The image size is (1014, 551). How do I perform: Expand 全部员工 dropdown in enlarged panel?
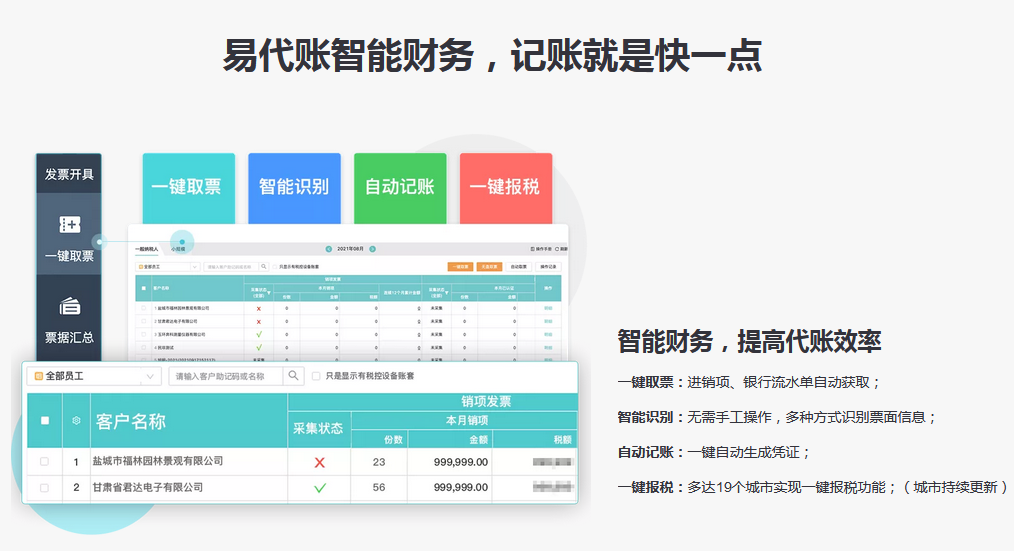94,376
